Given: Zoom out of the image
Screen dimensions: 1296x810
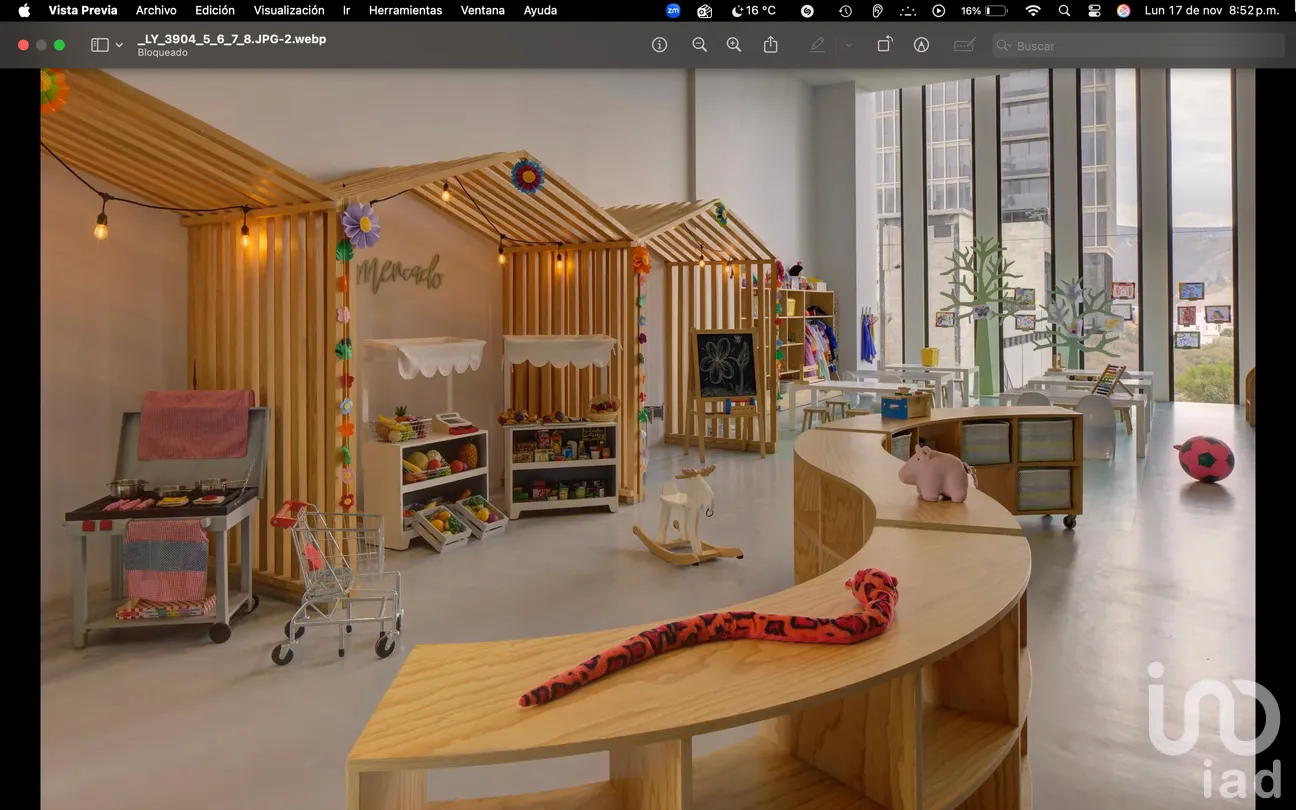Looking at the screenshot, I should [x=699, y=45].
